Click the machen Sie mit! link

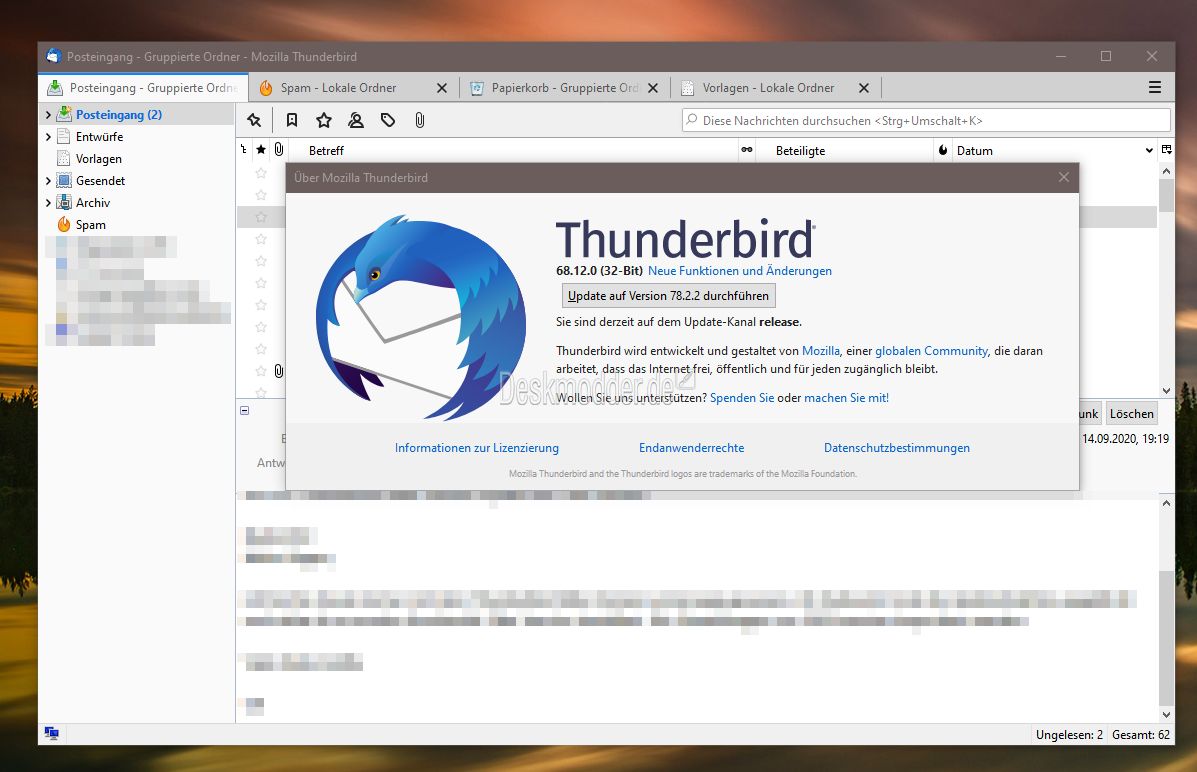847,398
